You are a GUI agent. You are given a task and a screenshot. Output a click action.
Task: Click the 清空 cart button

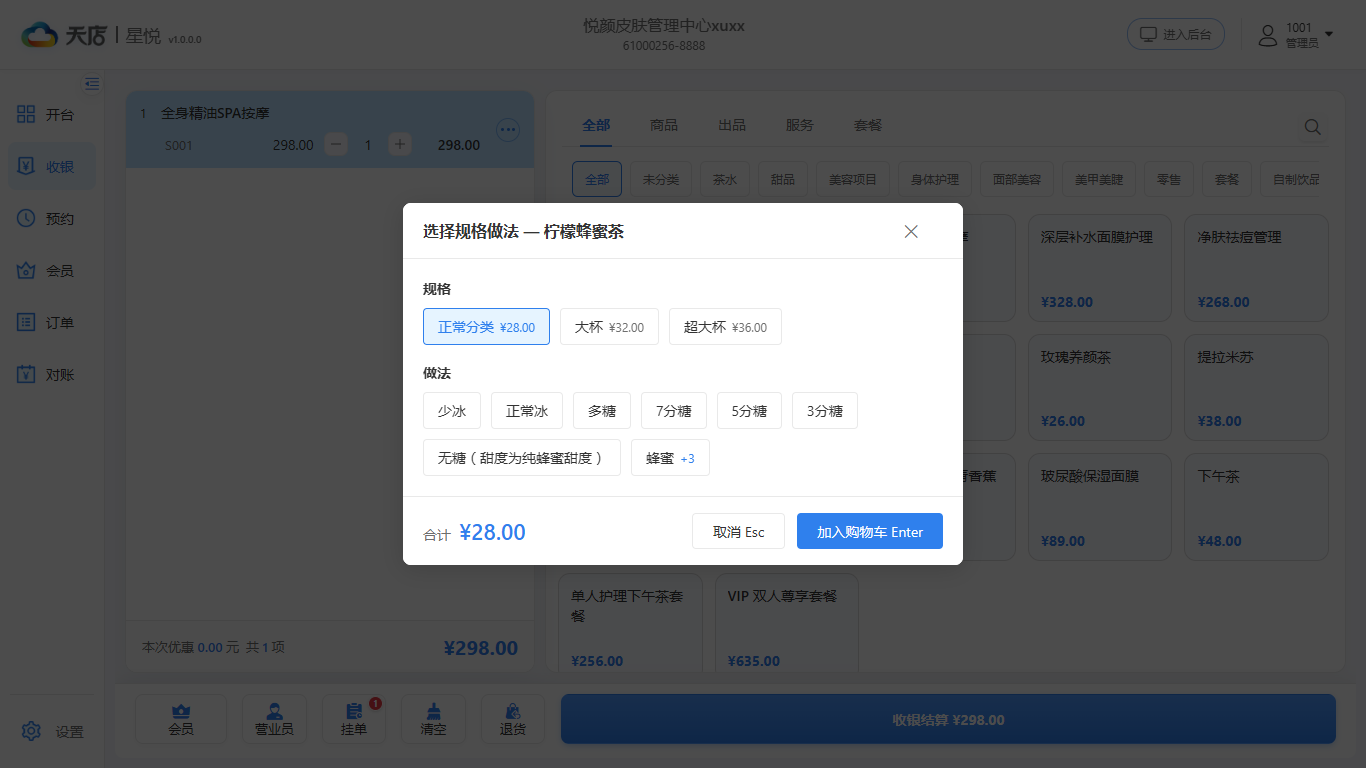434,720
